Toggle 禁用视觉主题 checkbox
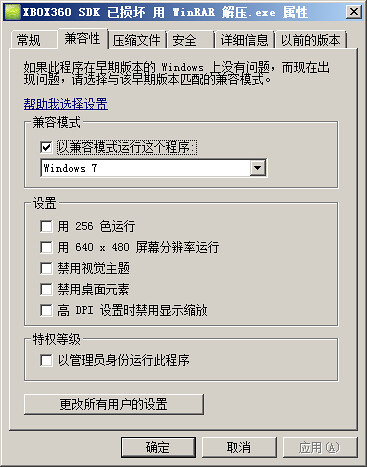 coord(46,268)
